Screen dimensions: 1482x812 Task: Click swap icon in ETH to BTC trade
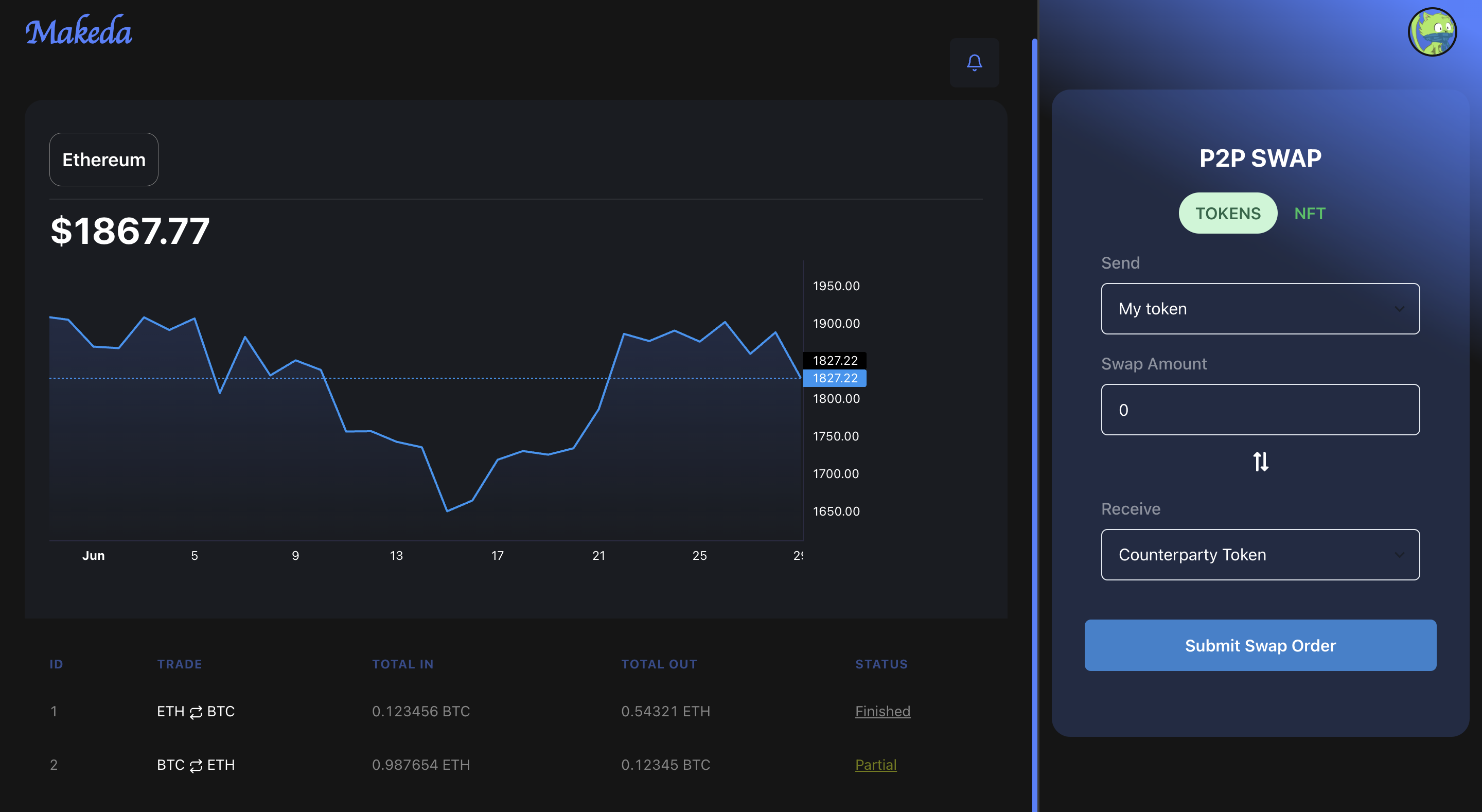[196, 712]
